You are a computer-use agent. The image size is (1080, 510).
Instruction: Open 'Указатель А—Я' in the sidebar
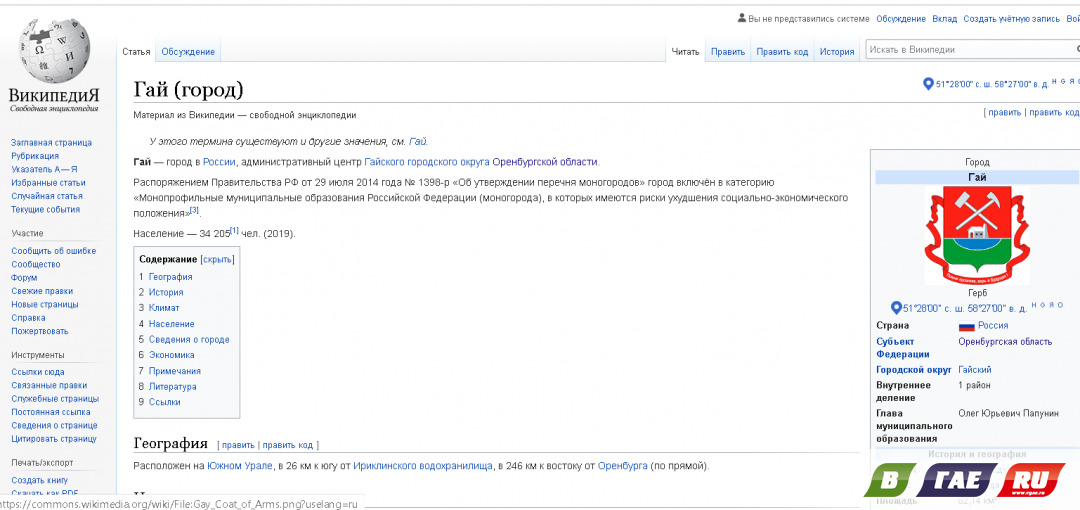coord(44,169)
